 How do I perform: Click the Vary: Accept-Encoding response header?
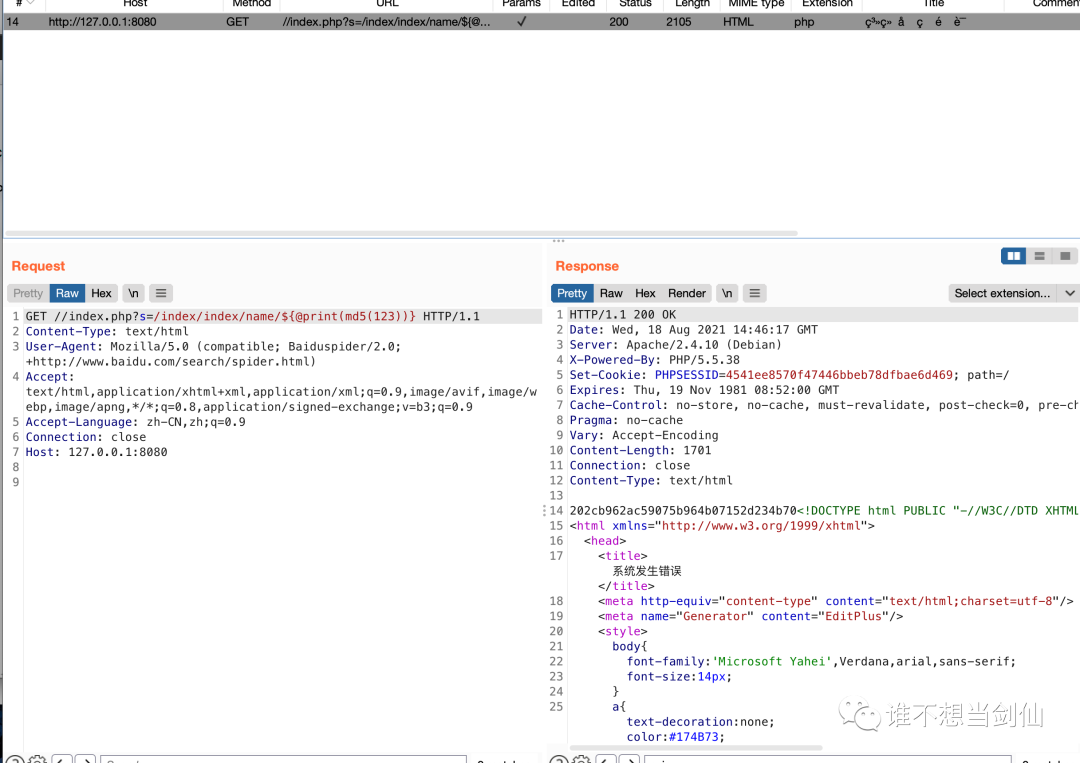pos(644,436)
